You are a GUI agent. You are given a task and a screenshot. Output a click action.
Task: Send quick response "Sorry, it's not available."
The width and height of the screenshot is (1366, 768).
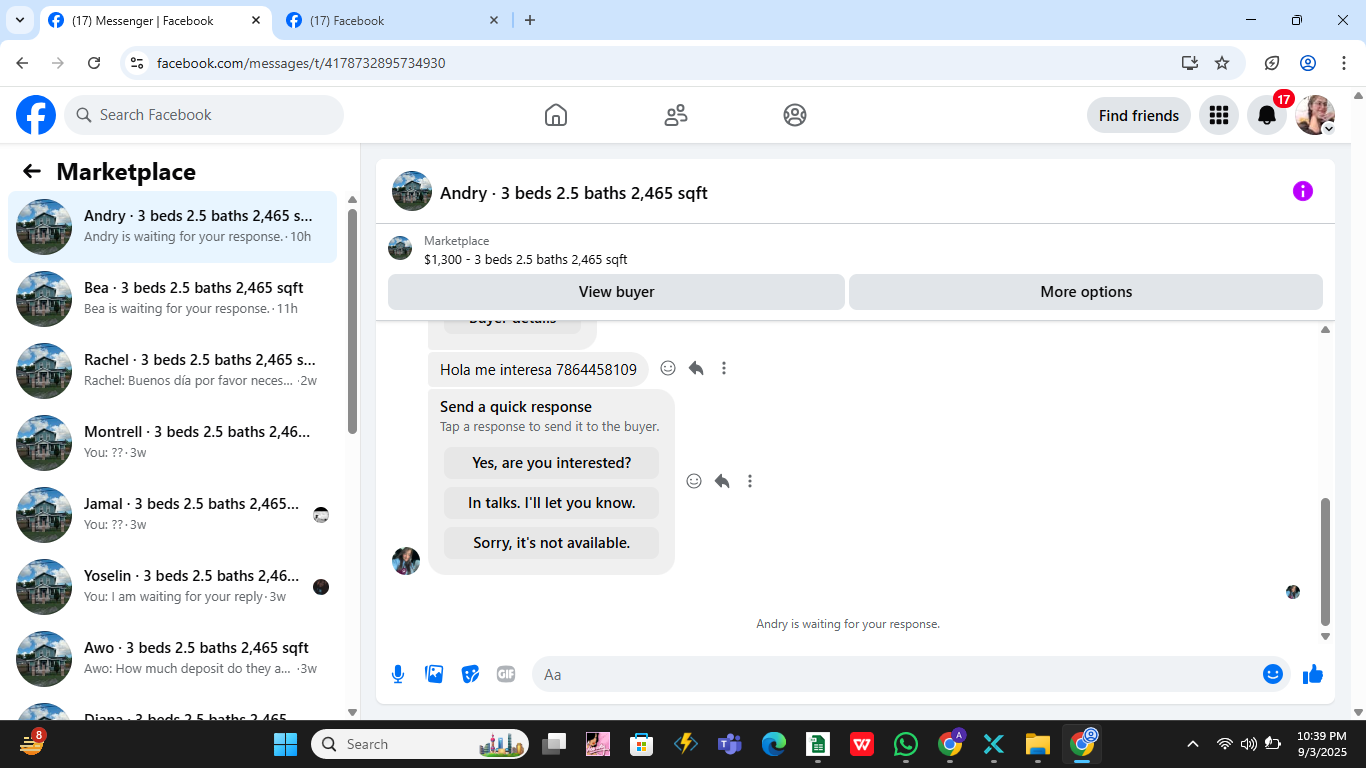(552, 543)
